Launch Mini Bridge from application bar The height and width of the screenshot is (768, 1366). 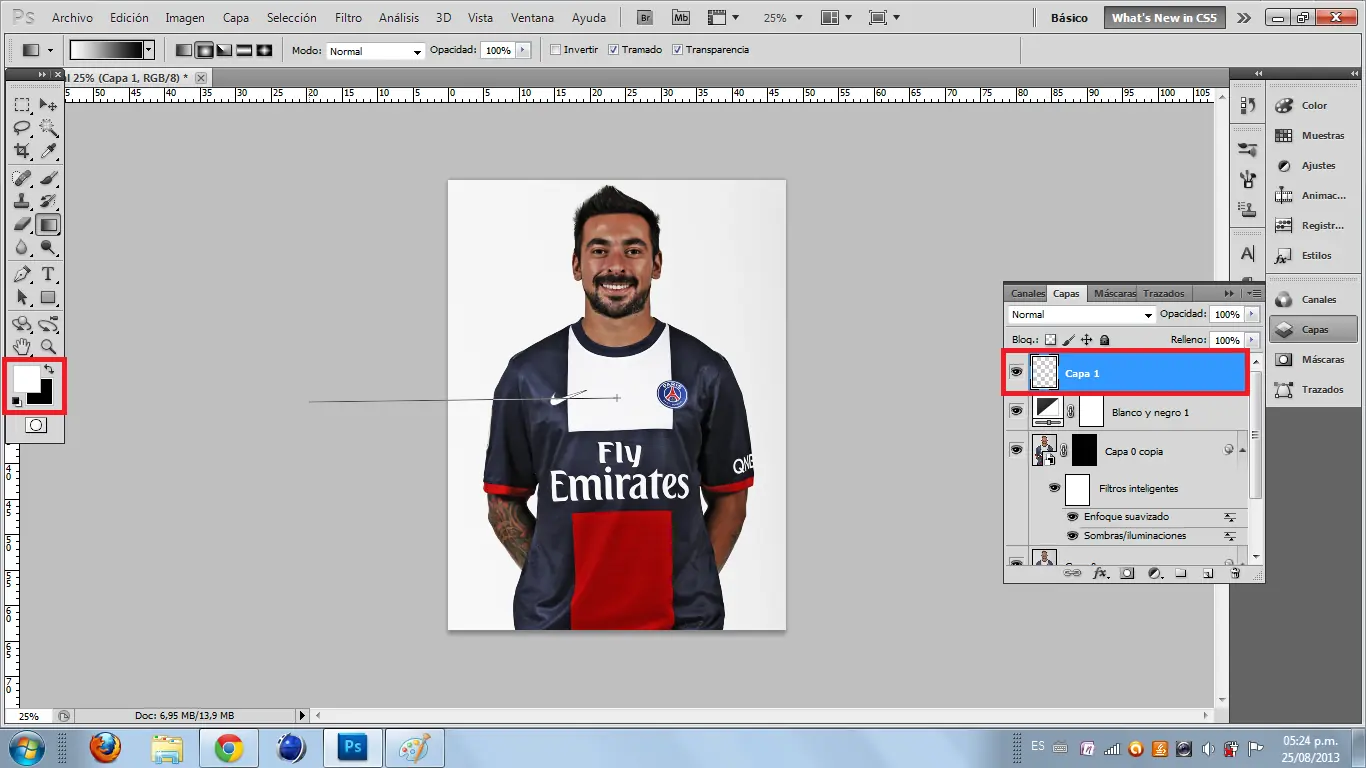point(681,17)
